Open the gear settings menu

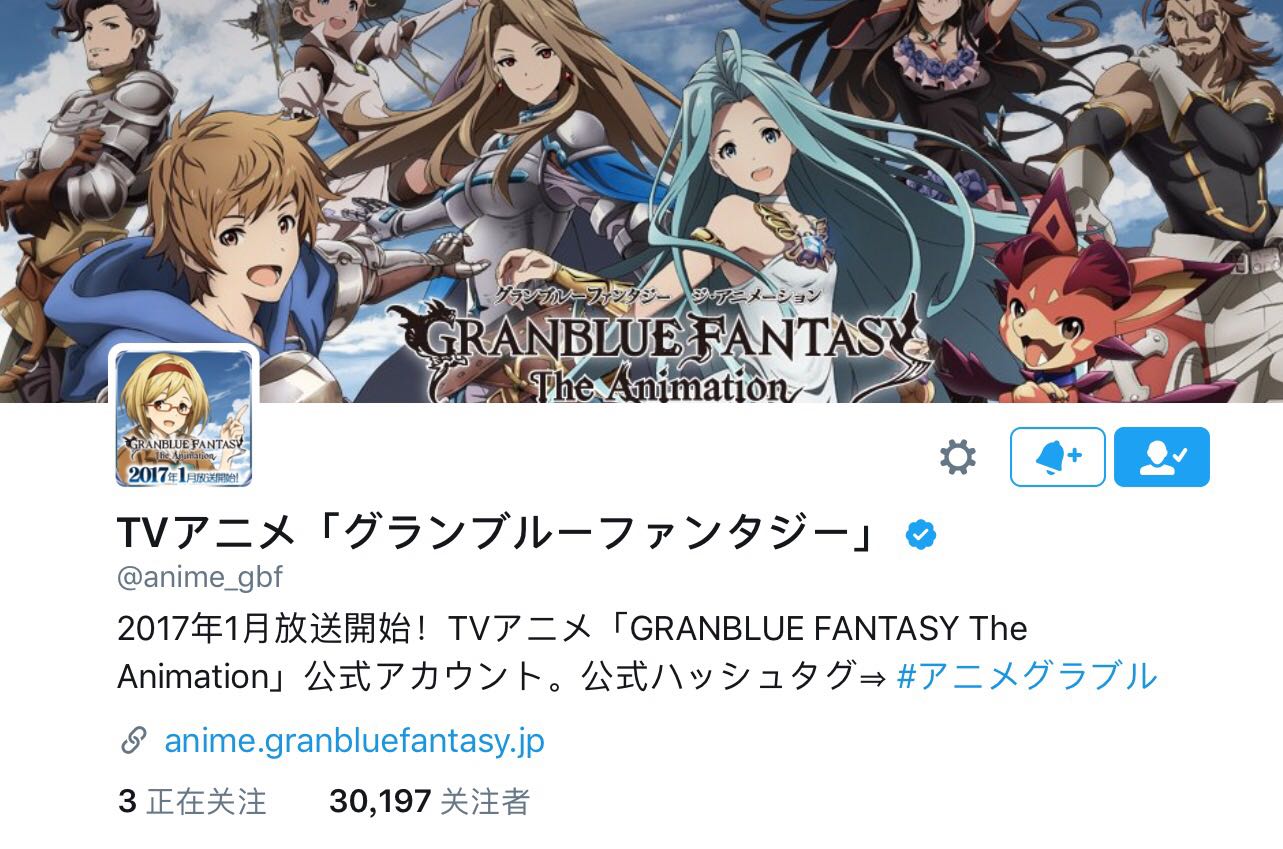[x=957, y=457]
